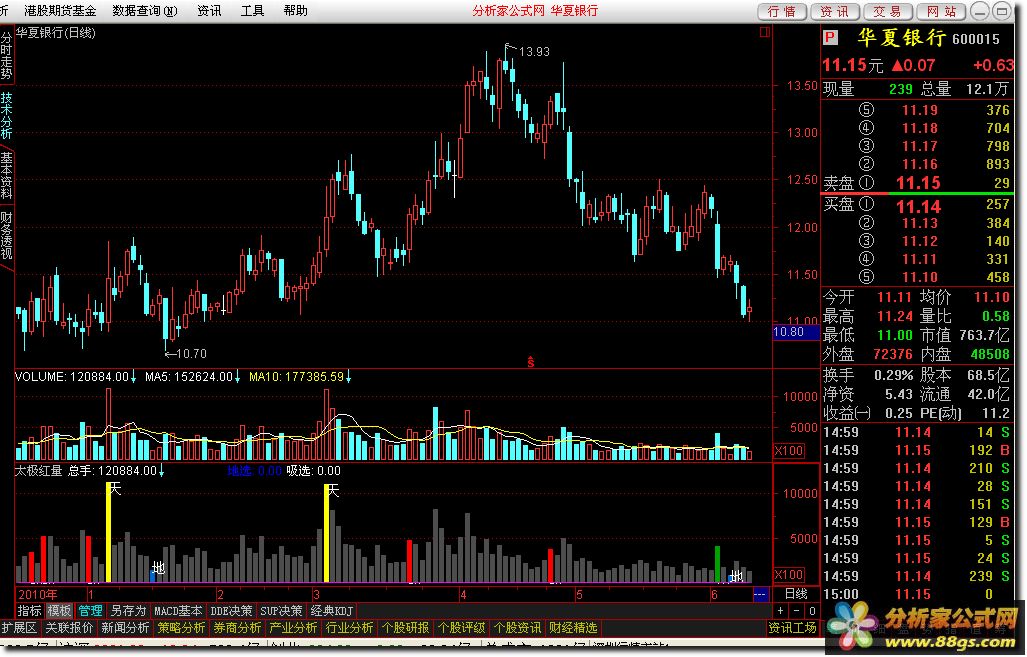Image resolution: width=1027 pixels, height=657 pixels.
Task: Click the 2010年 label on timeline
Action: point(38,595)
